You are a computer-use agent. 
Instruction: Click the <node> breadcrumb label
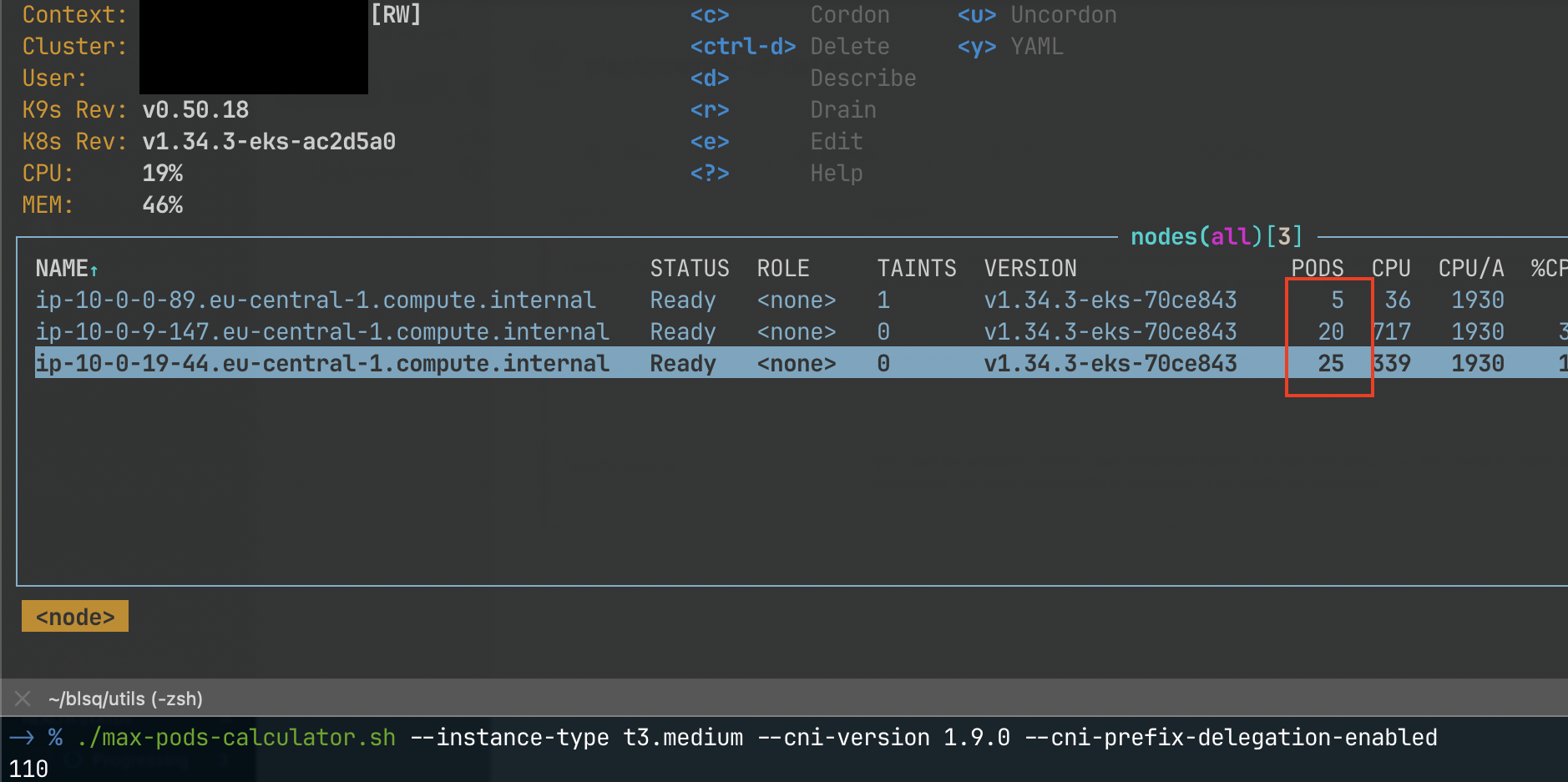(x=74, y=616)
